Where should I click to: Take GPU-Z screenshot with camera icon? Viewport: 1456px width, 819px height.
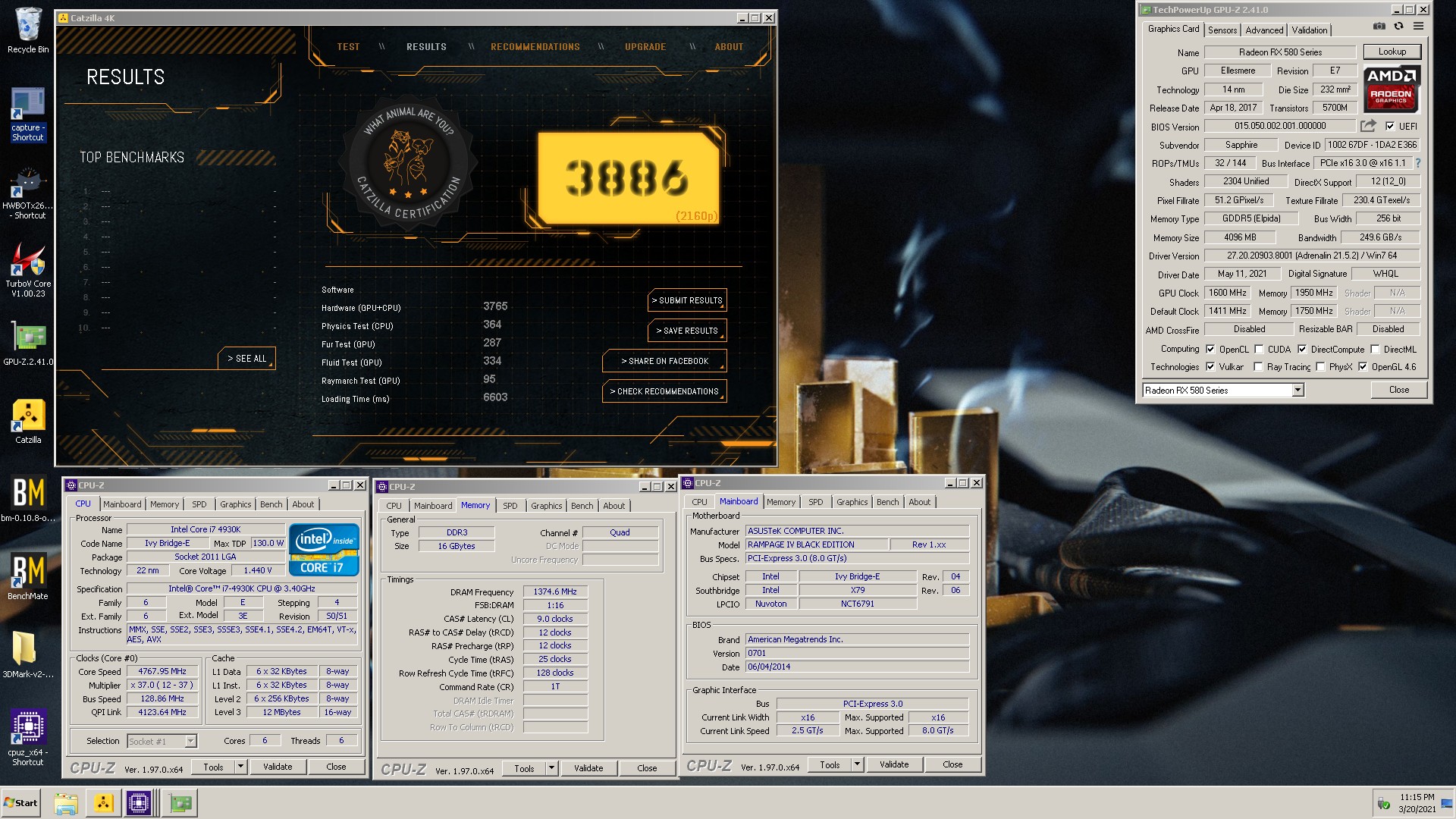1379,27
